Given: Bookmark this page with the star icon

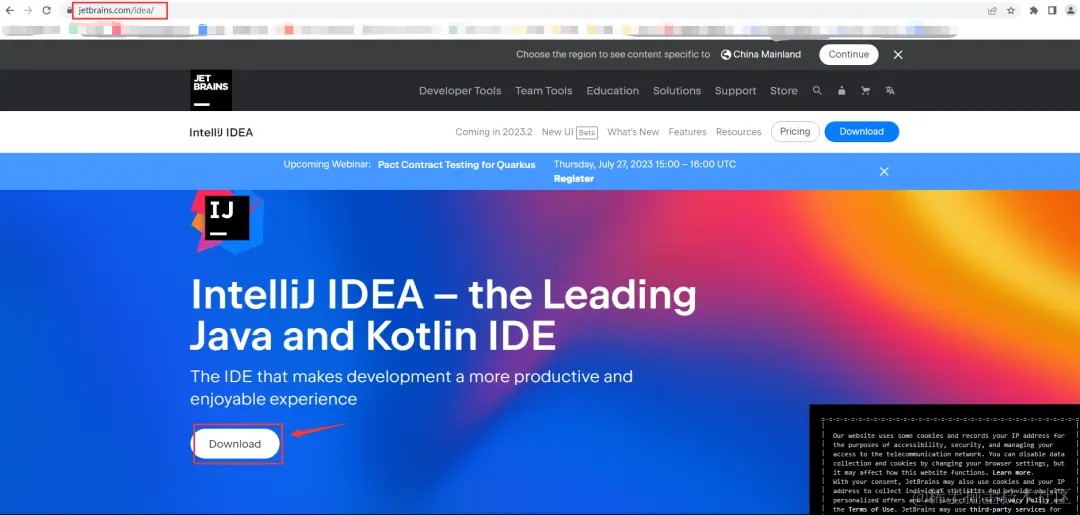Looking at the screenshot, I should pos(1011,10).
